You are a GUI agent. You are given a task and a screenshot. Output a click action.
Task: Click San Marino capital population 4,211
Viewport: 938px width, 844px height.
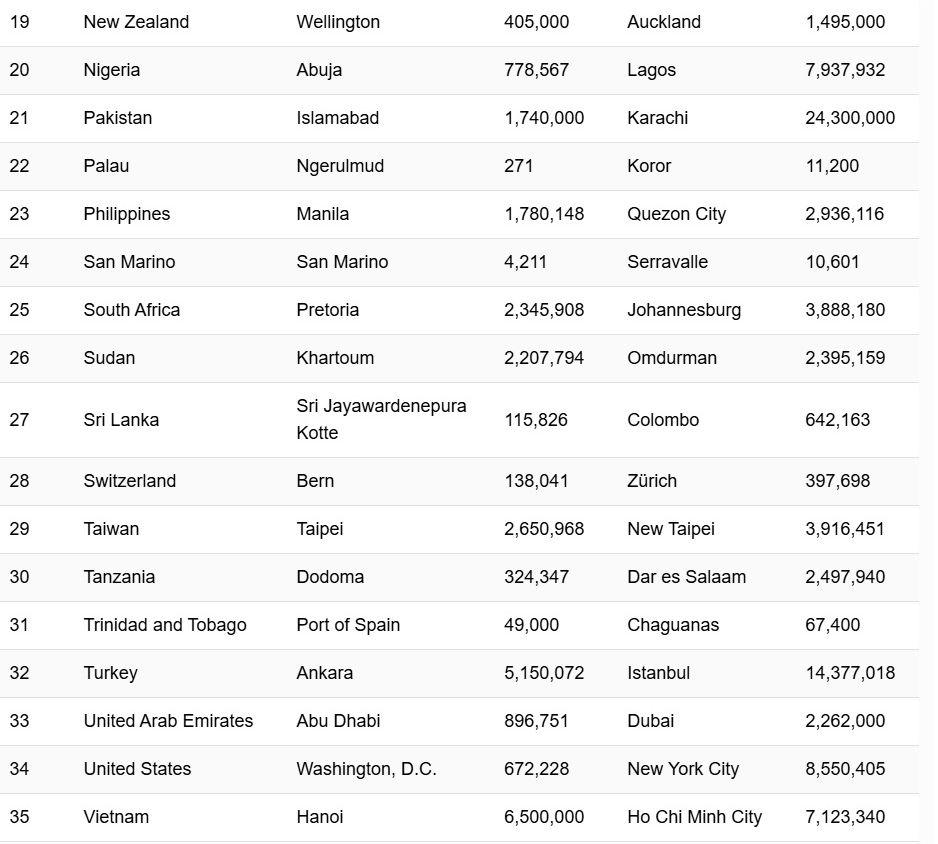pos(525,262)
